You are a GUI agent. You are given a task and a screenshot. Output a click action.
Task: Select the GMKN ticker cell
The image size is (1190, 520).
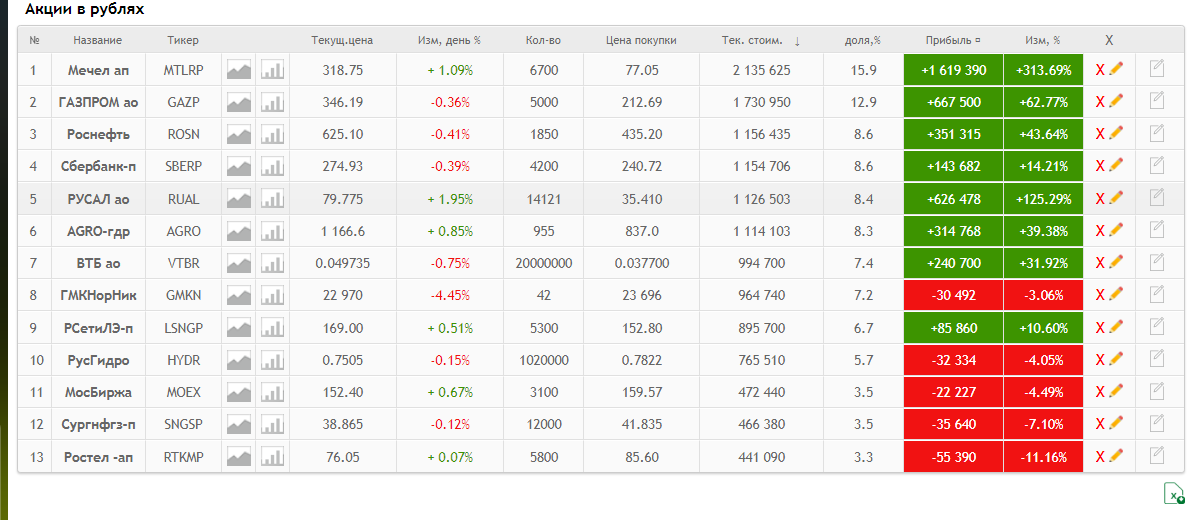(x=183, y=295)
